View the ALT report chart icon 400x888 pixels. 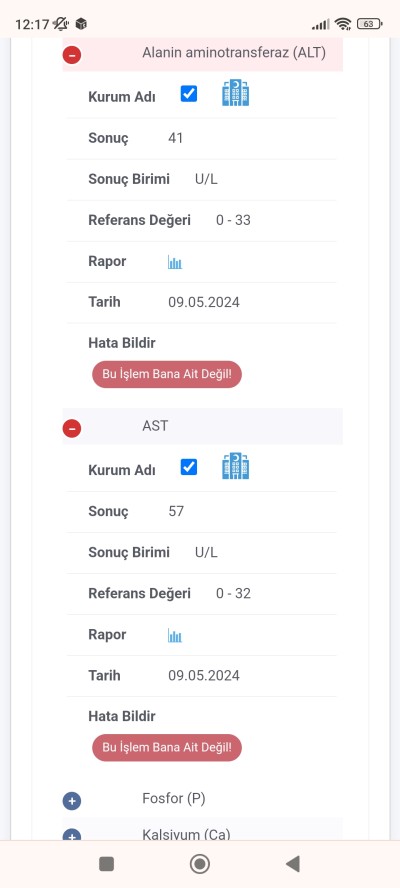[175, 262]
